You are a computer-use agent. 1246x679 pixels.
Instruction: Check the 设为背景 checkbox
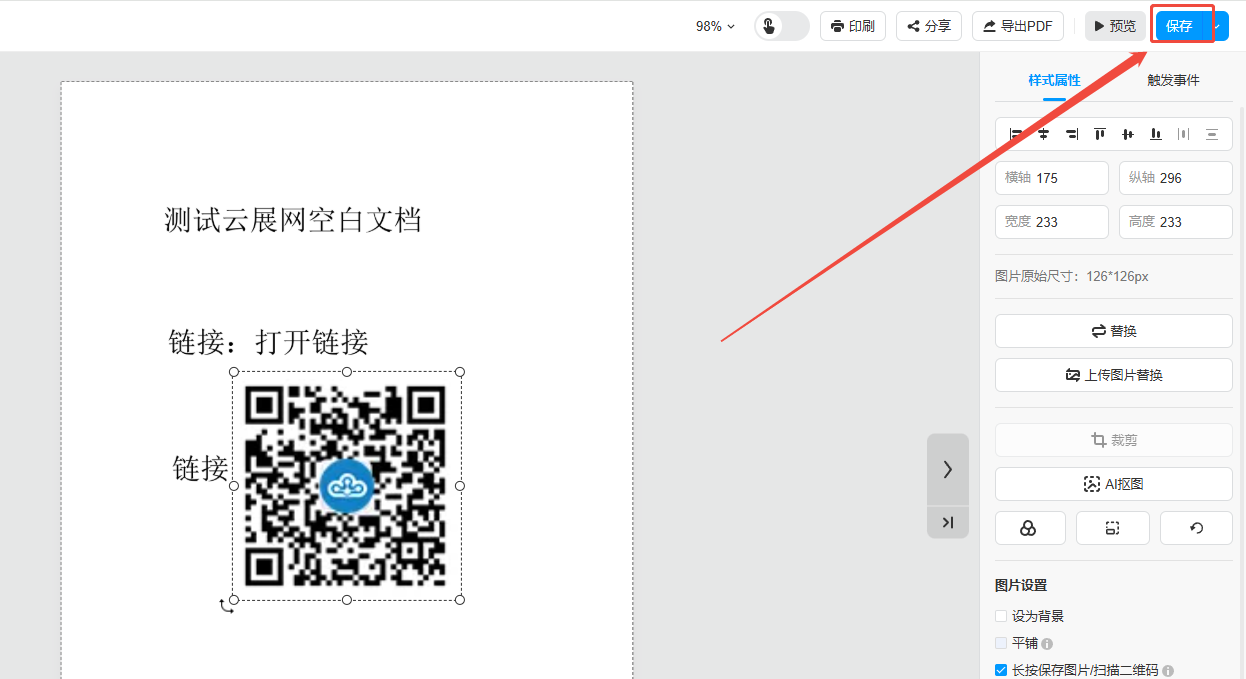click(1001, 616)
